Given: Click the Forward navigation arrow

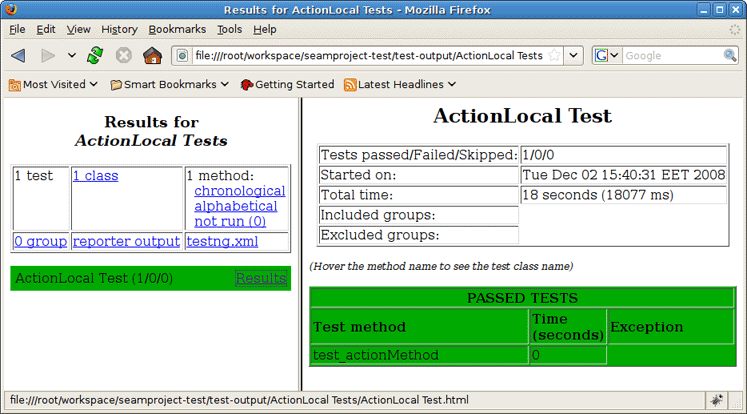Looking at the screenshot, I should coord(48,55).
